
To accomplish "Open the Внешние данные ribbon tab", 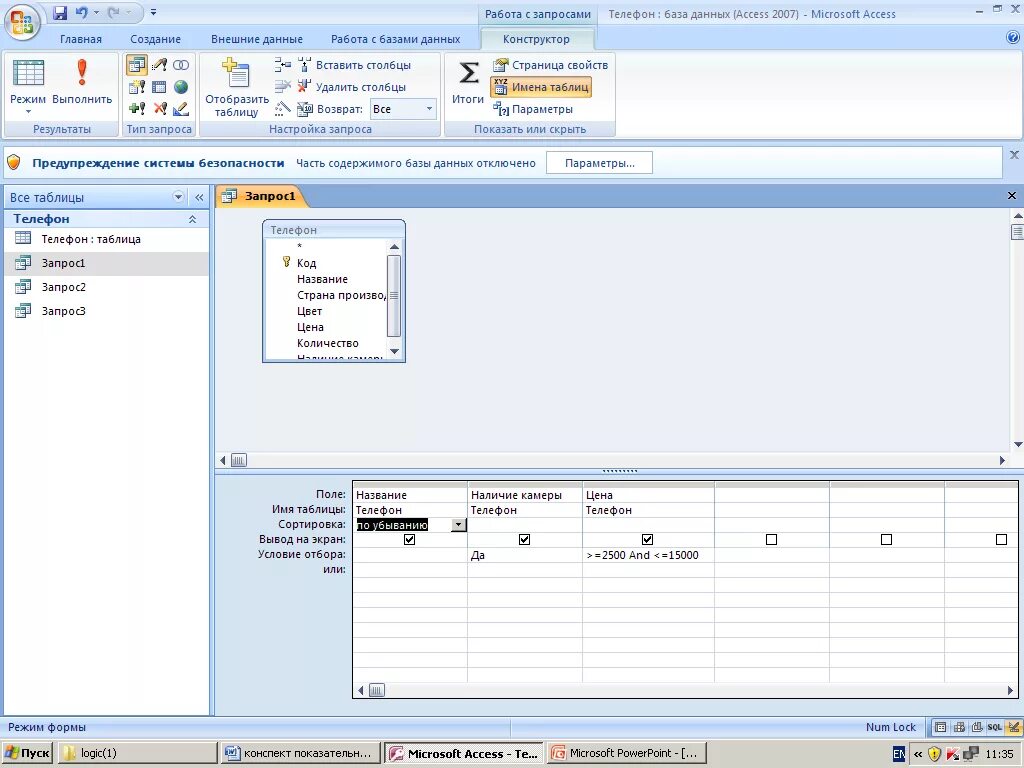I will [x=257, y=39].
